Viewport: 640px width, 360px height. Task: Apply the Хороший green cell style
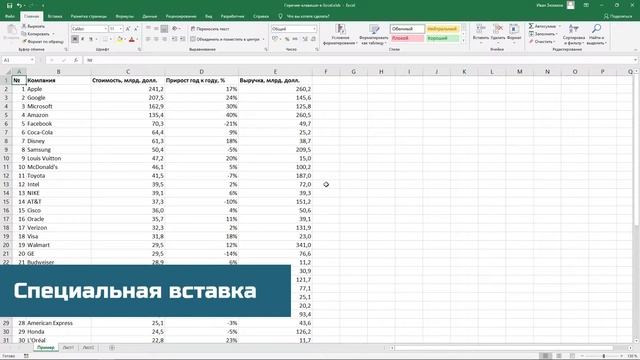pyautogui.click(x=443, y=38)
